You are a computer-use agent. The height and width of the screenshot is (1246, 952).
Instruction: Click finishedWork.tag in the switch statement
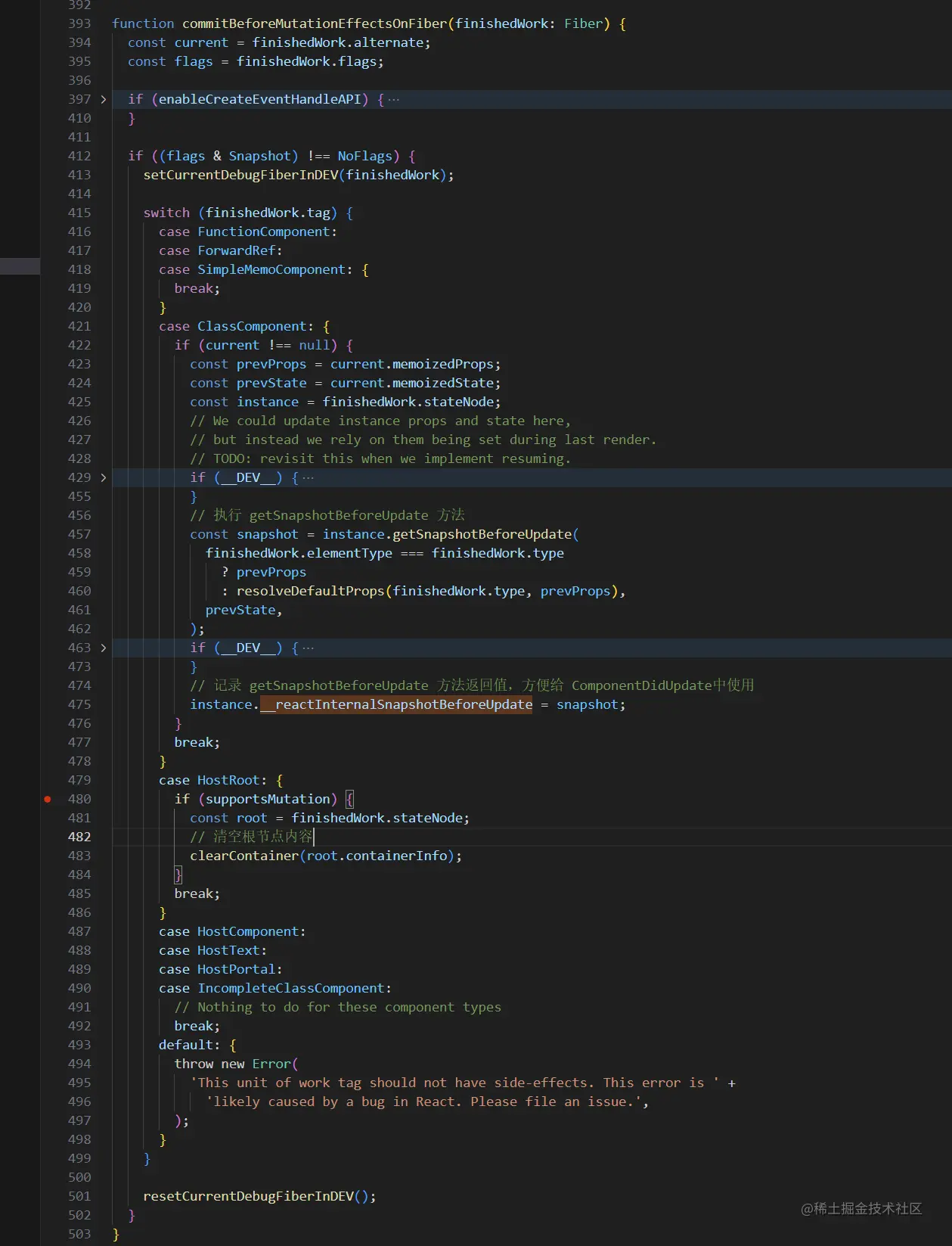click(268, 213)
